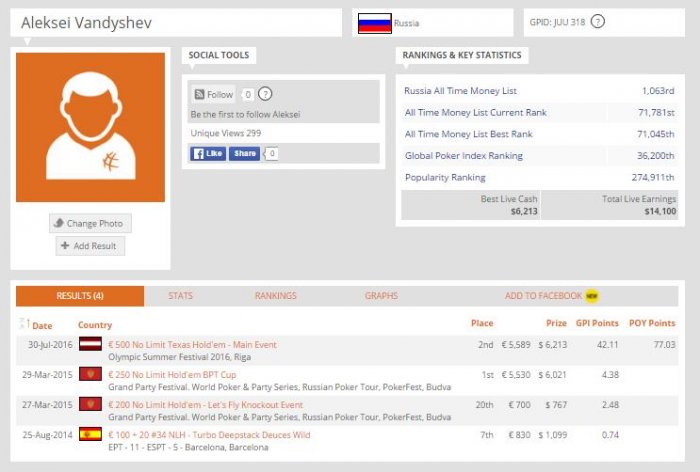Click the Follow help question mark icon
The width and height of the screenshot is (700, 472).
coord(265,94)
